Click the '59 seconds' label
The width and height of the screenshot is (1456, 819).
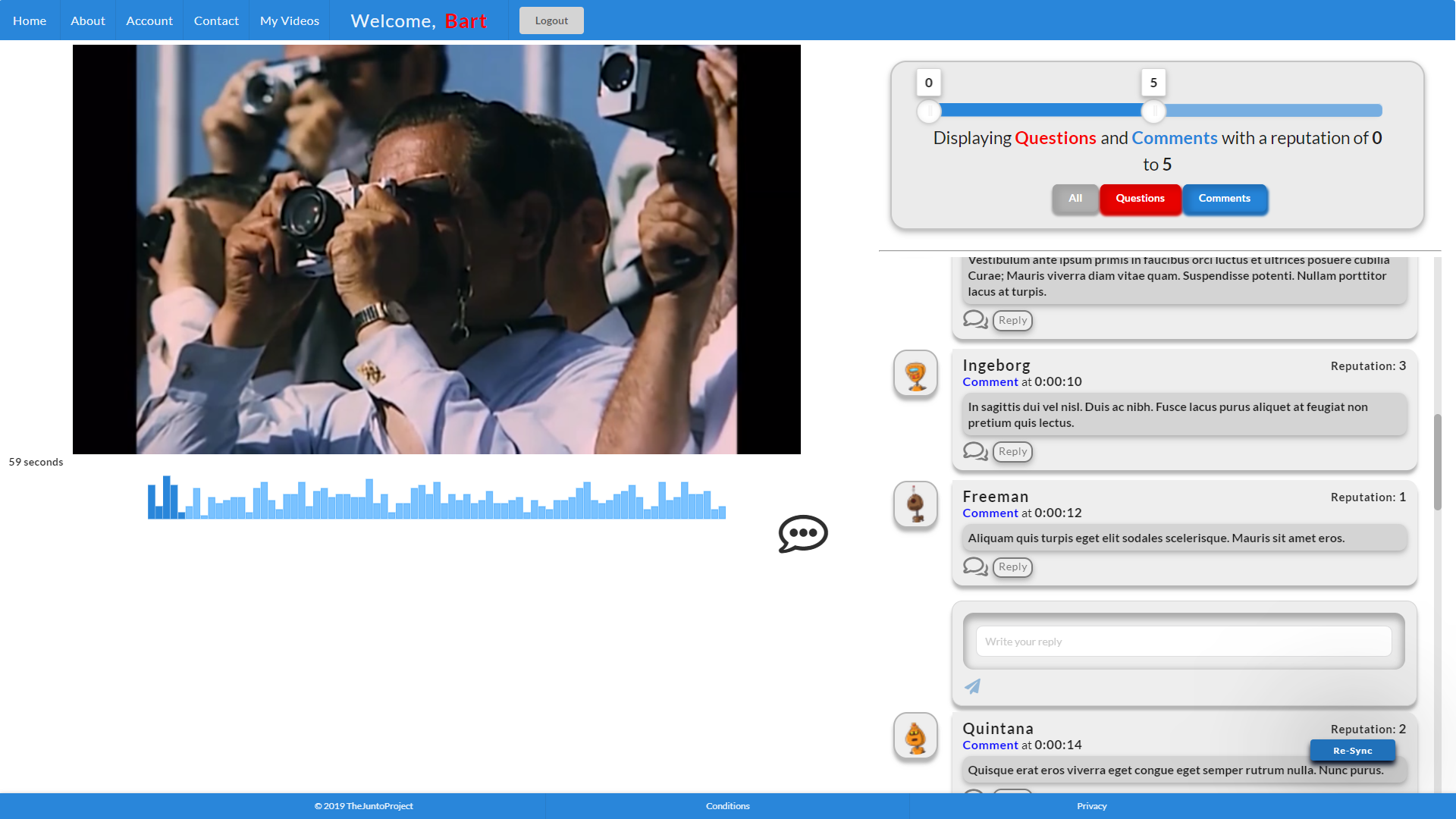tap(36, 462)
